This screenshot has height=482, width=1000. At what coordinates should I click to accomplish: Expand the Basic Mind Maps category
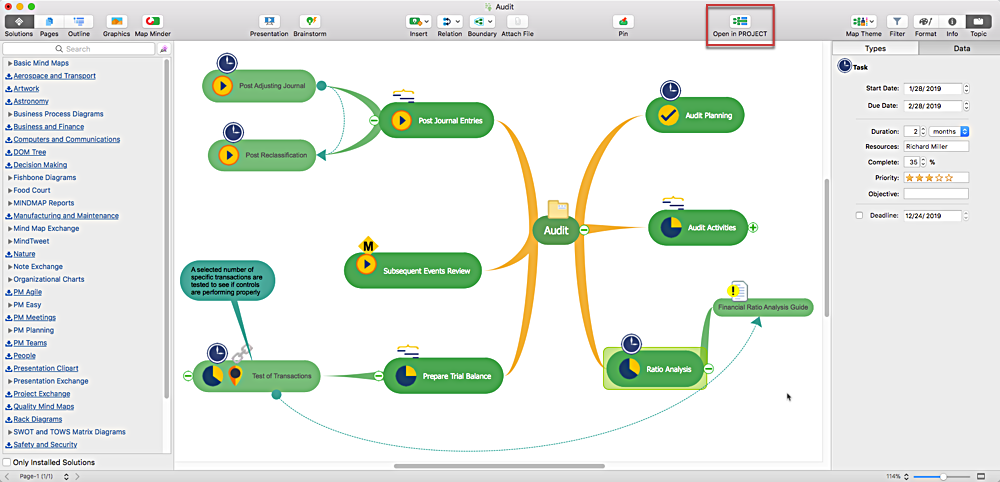coord(9,63)
